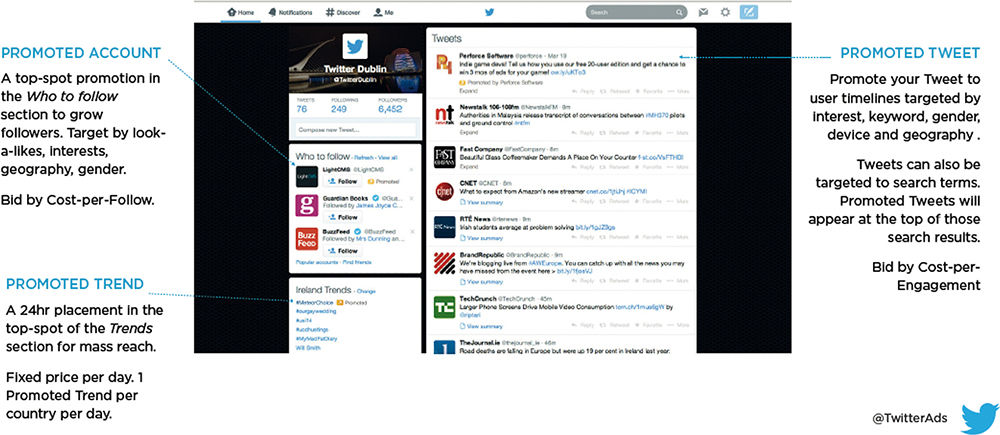The height and width of the screenshot is (435, 1000).
Task: View summary of the BrandRepublic tweet
Action: tap(481, 281)
